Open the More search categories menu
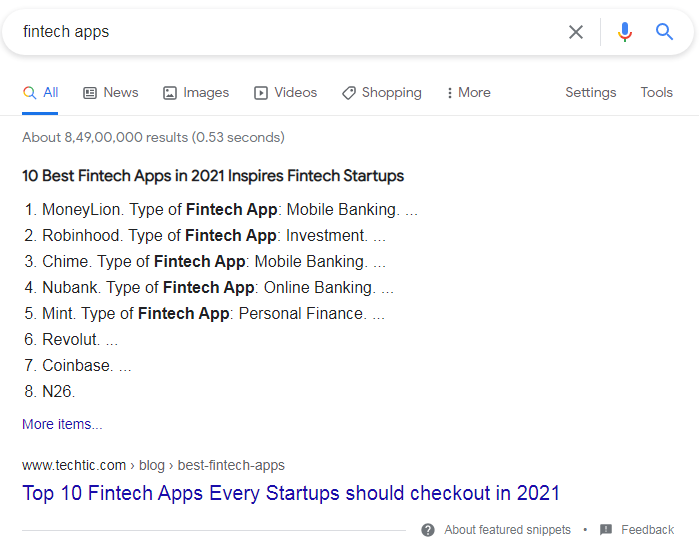 [468, 93]
